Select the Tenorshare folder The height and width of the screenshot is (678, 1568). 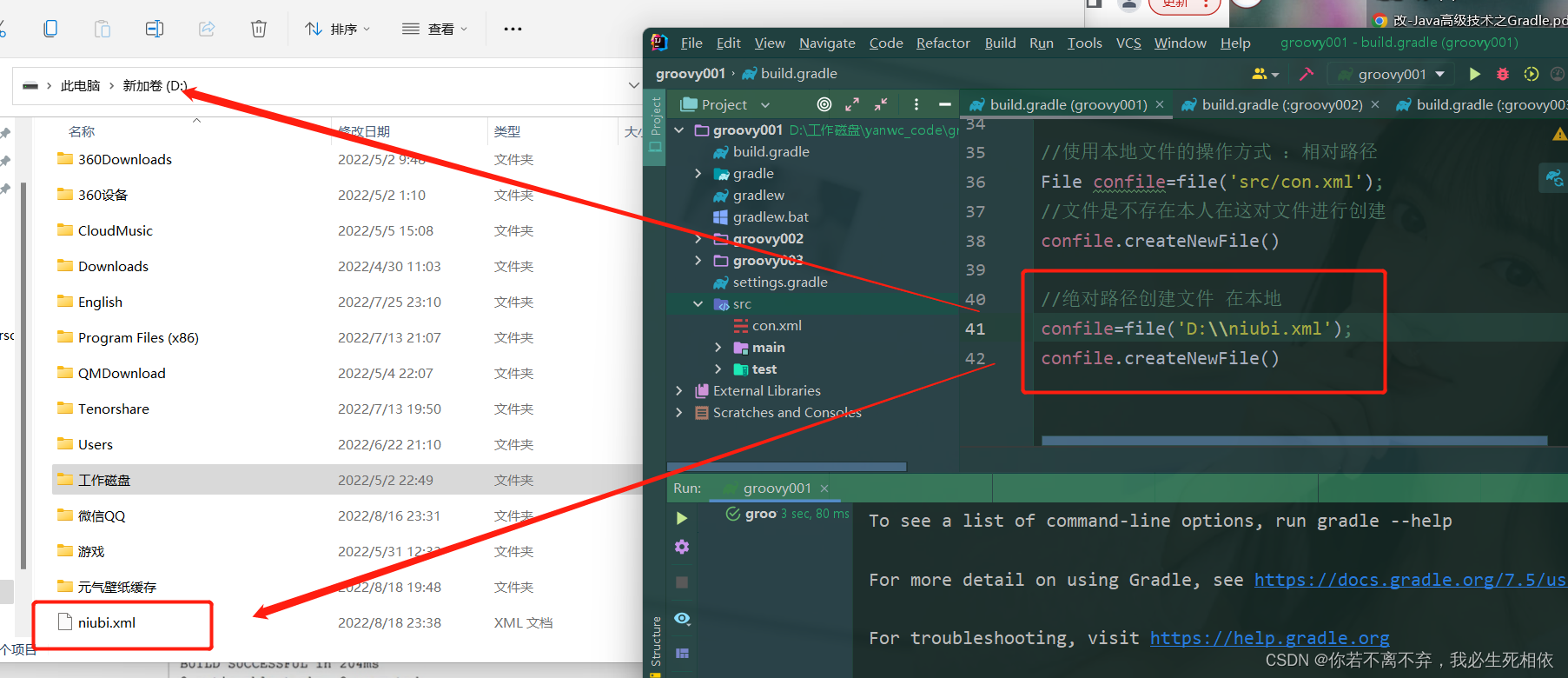113,409
